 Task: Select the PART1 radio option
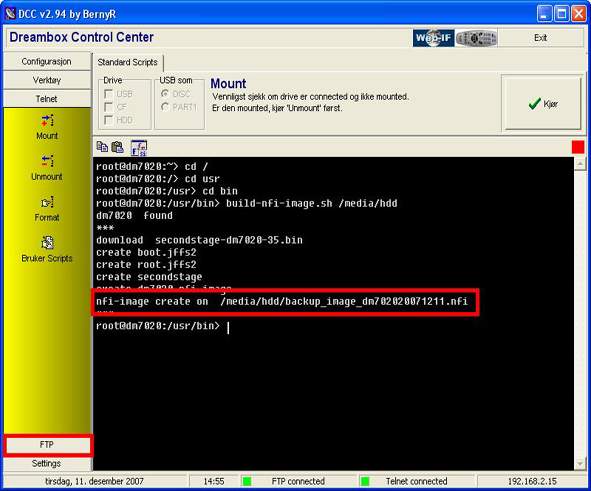click(165, 107)
